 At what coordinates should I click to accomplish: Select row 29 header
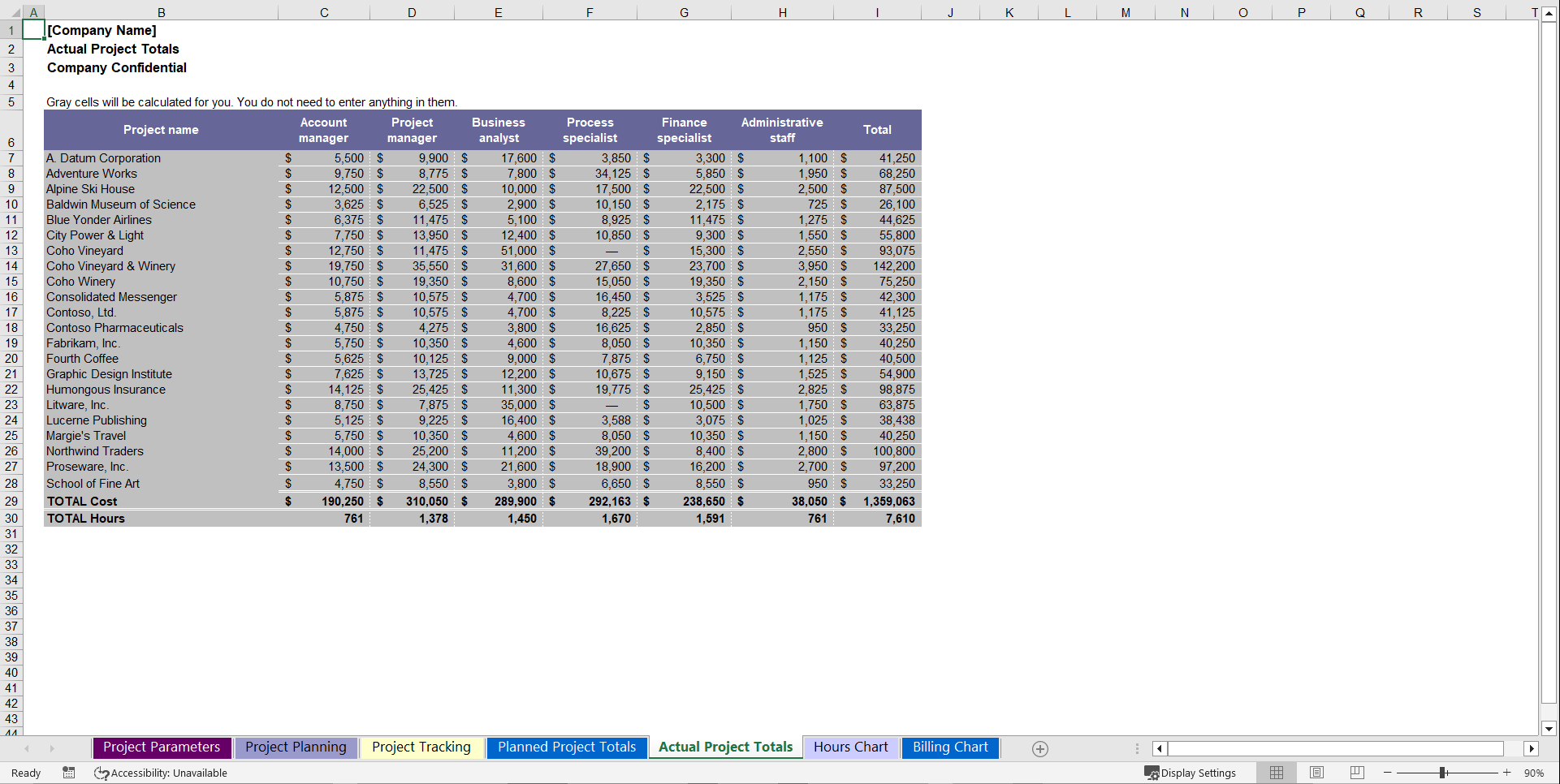click(11, 502)
